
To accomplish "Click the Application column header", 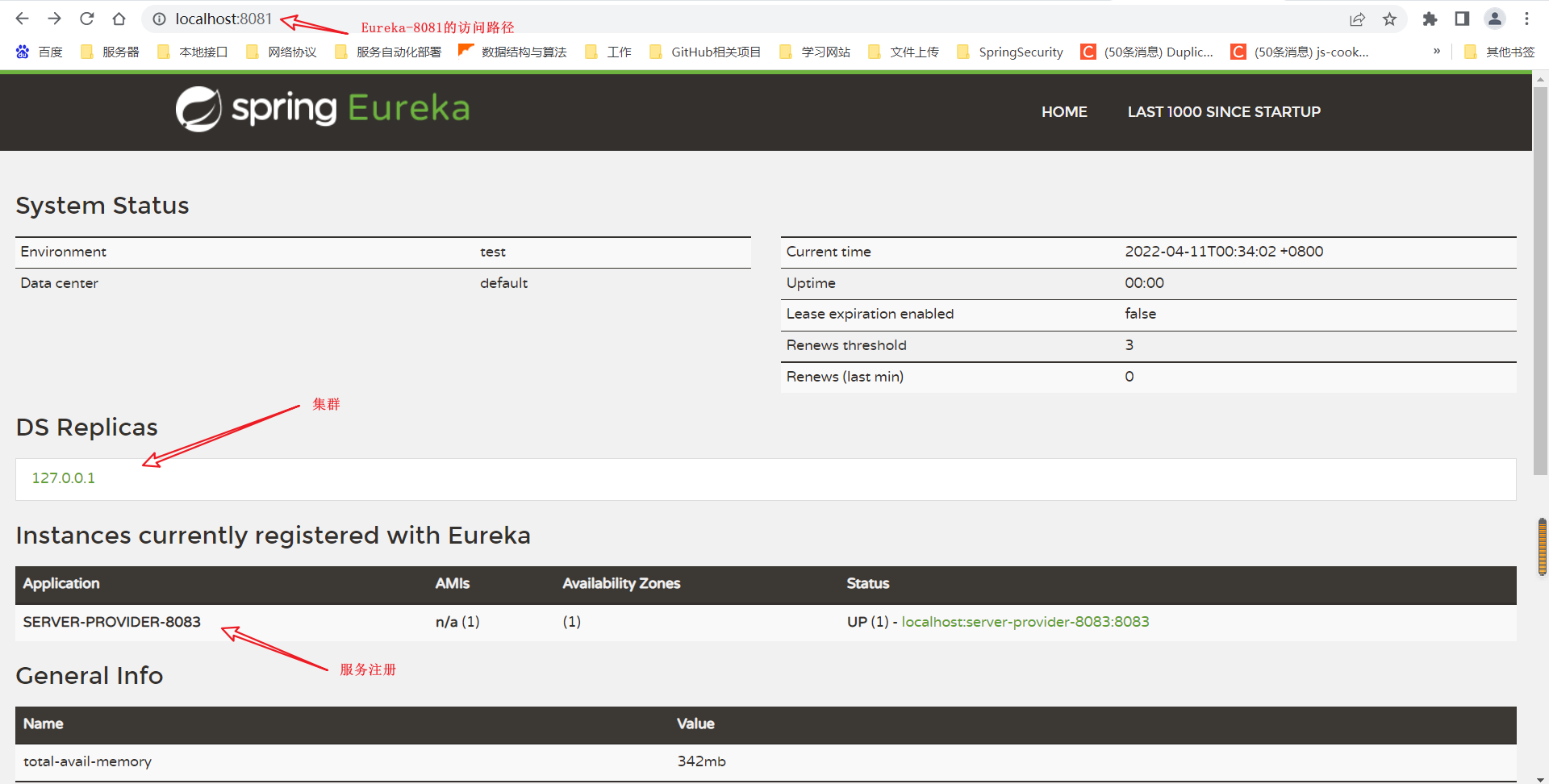I will pos(61,583).
